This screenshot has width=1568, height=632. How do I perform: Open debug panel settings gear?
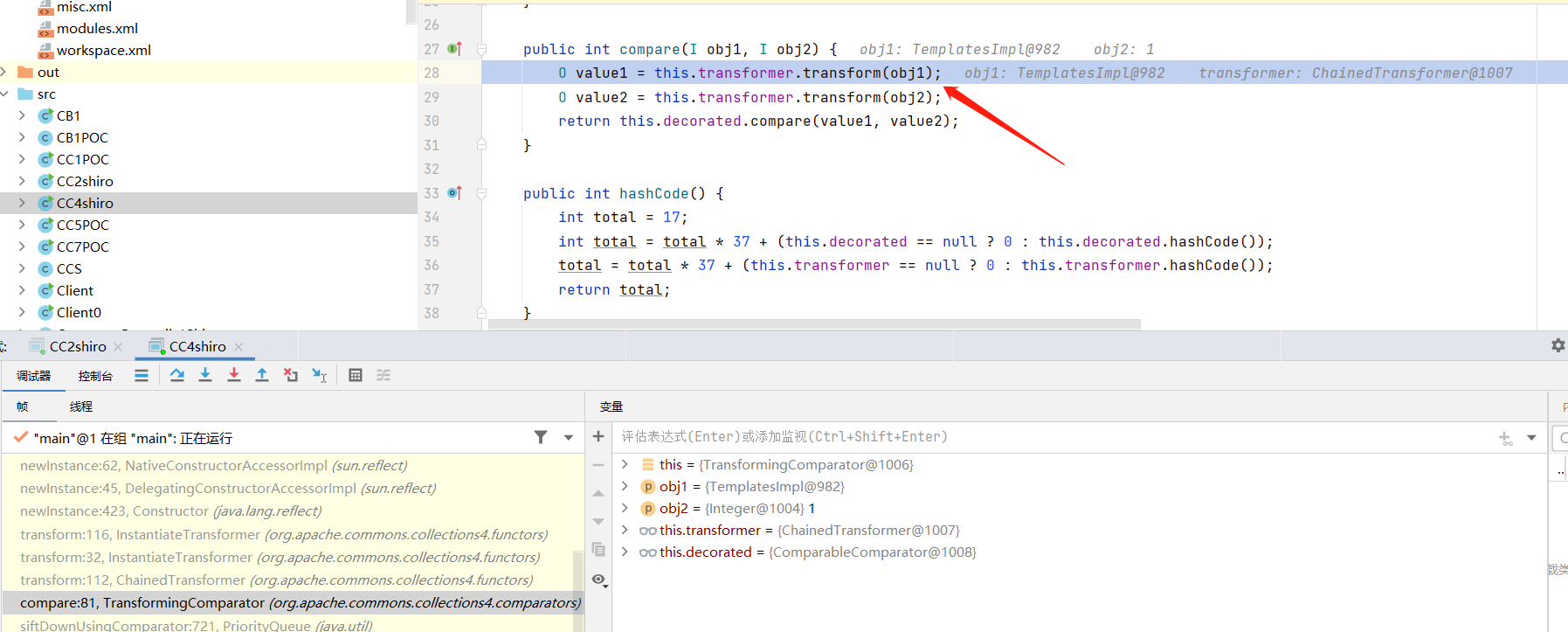point(1558,346)
